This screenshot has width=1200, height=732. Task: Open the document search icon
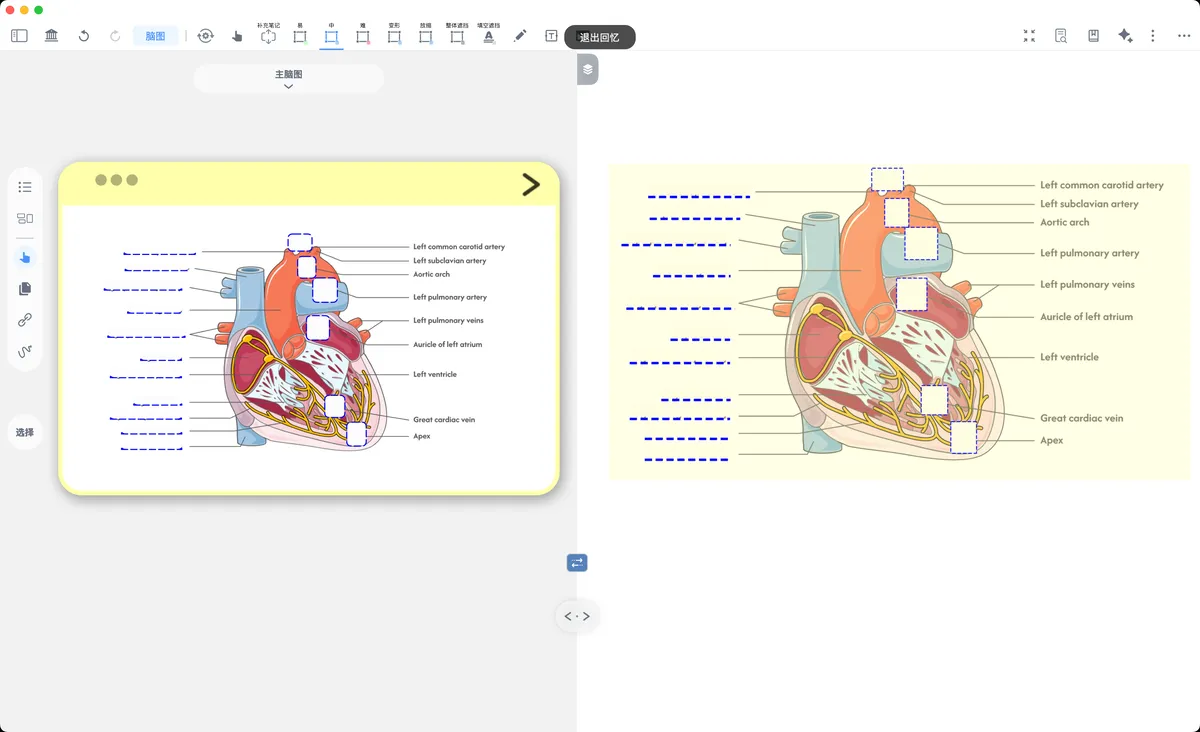tap(1061, 36)
